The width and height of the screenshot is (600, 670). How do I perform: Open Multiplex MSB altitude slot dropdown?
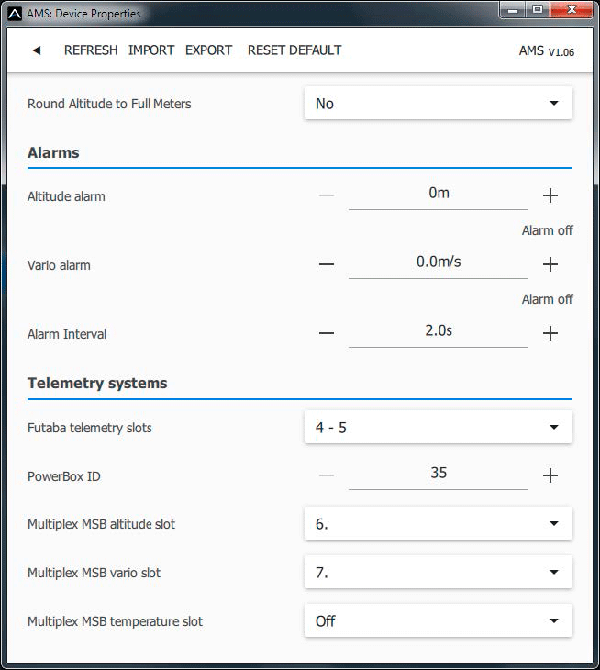click(x=438, y=523)
